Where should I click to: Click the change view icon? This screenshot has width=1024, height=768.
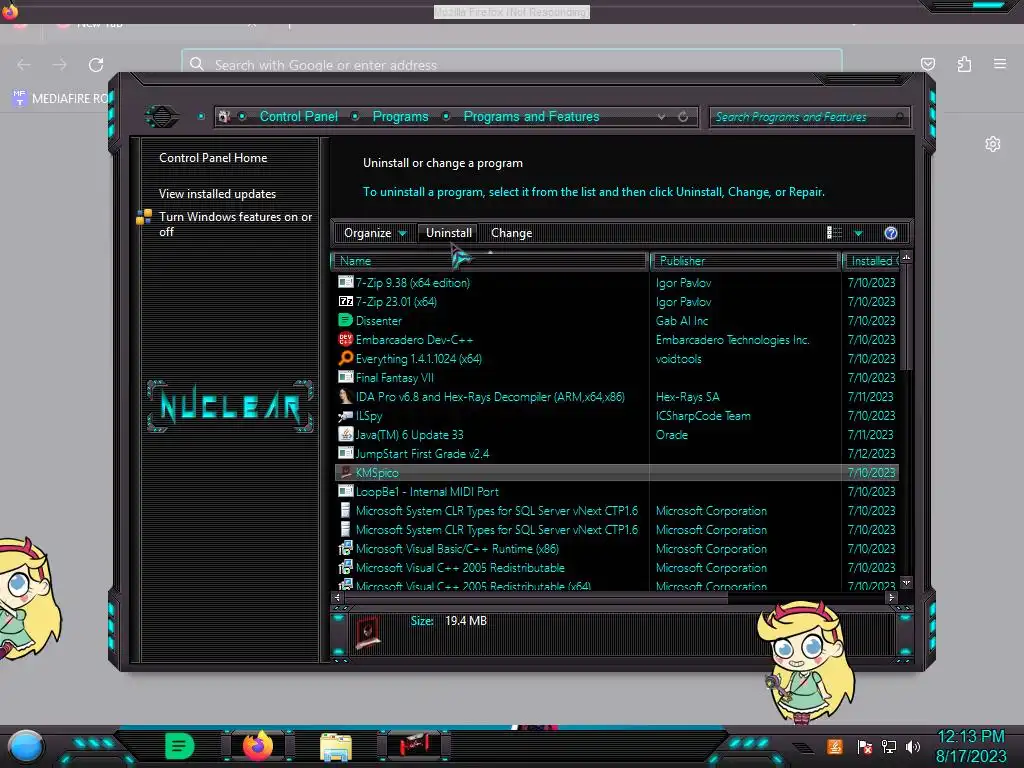click(x=835, y=233)
